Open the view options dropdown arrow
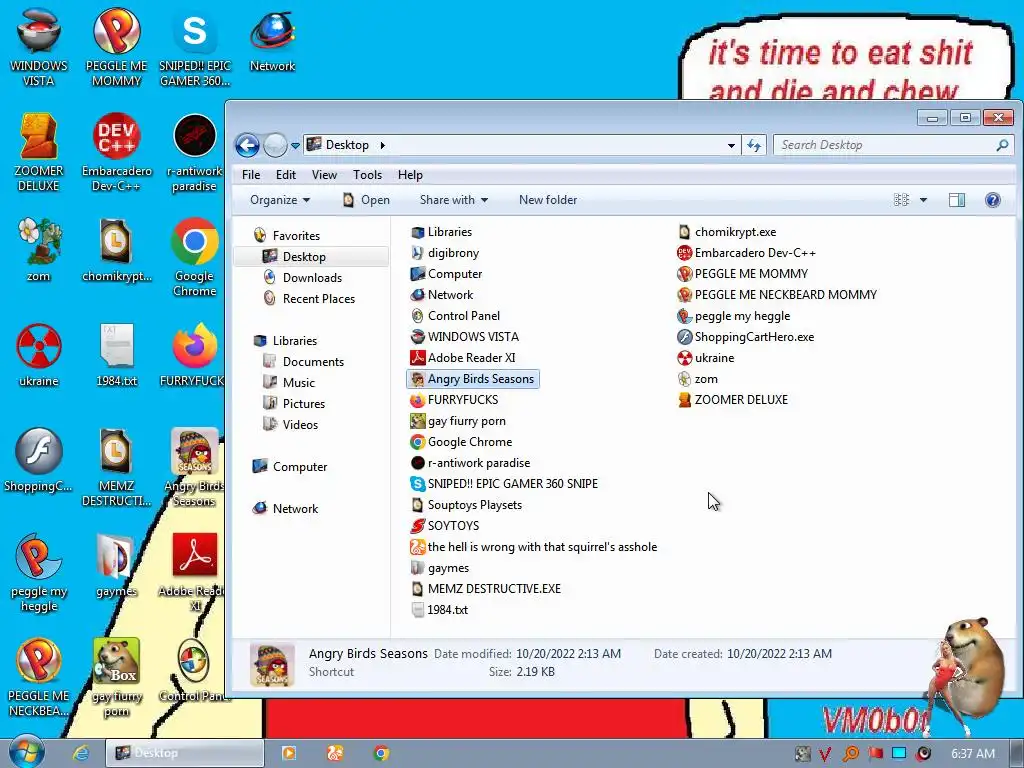The width and height of the screenshot is (1024, 768). [x=923, y=200]
